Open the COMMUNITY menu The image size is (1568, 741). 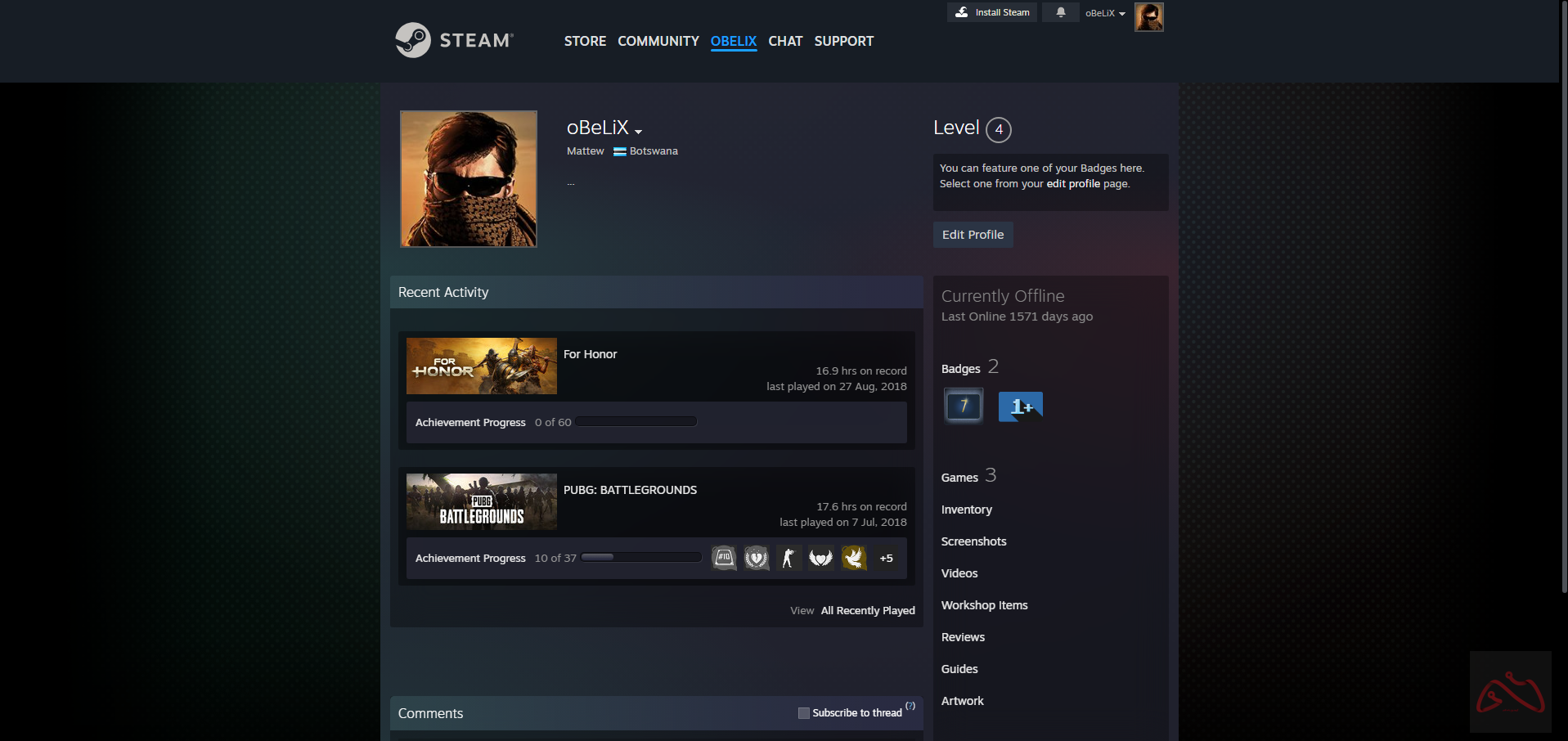pyautogui.click(x=658, y=41)
